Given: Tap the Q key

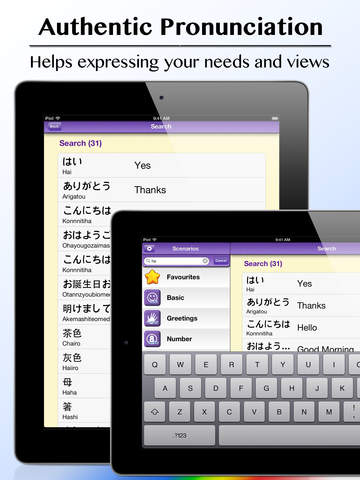Looking at the screenshot, I should pyautogui.click(x=155, y=364).
